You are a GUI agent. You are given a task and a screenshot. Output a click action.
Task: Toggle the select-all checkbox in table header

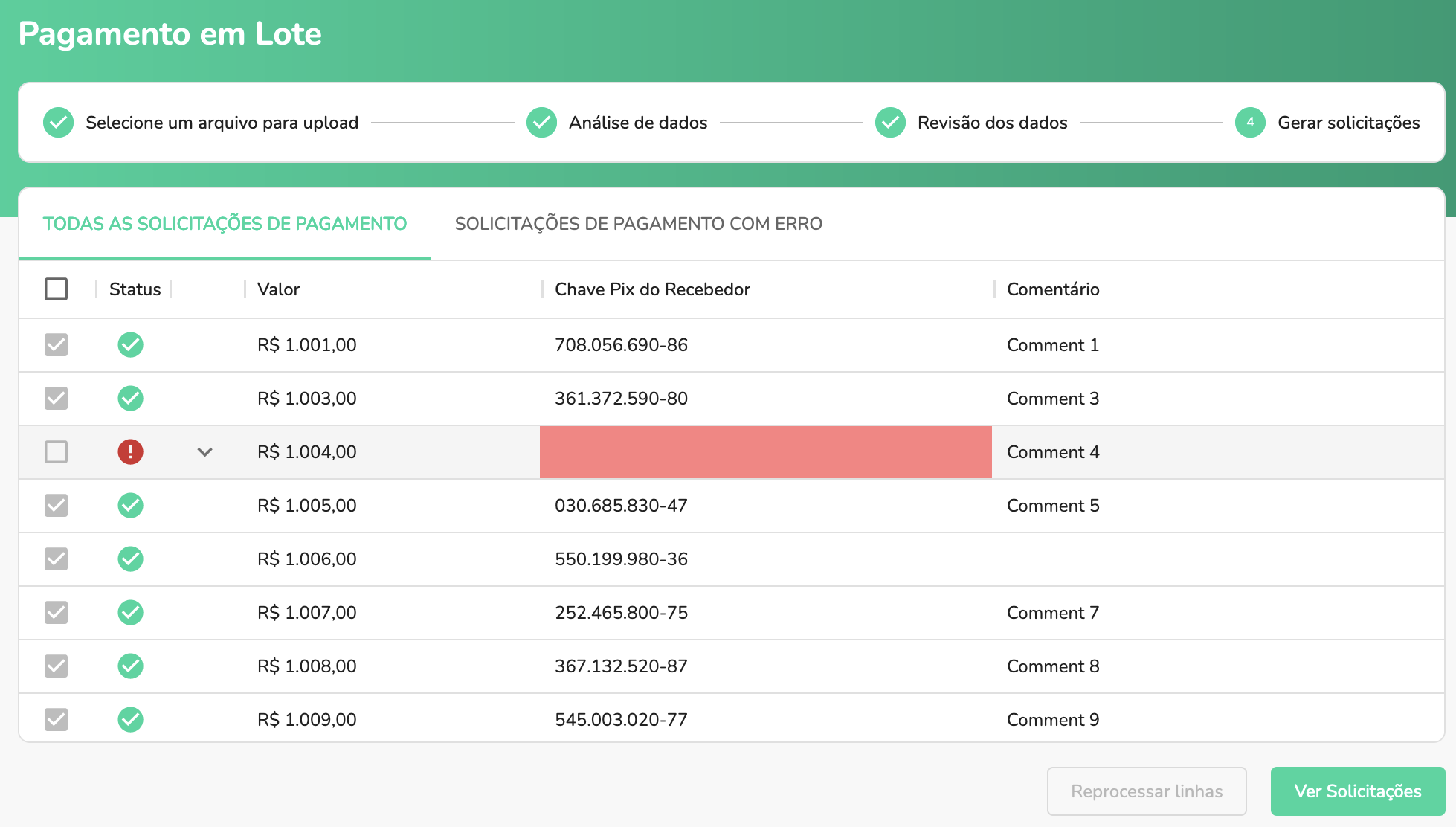56,289
